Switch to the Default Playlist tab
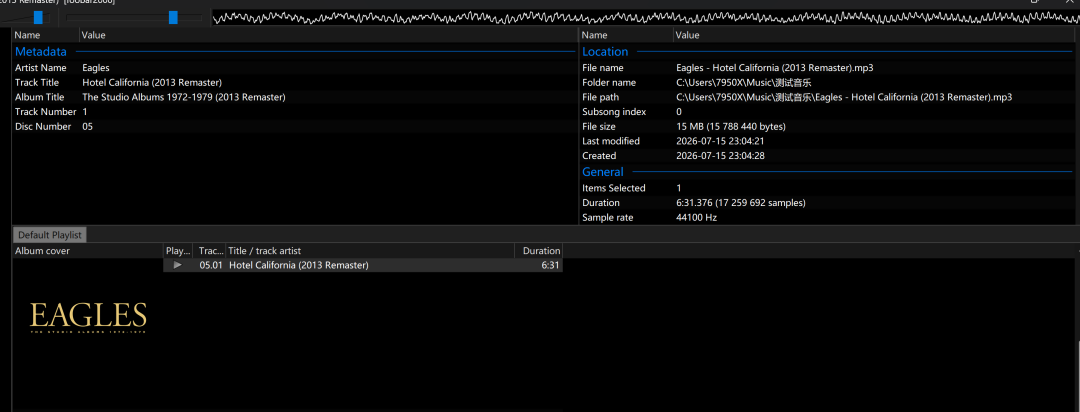The image size is (1080, 412). [50, 235]
